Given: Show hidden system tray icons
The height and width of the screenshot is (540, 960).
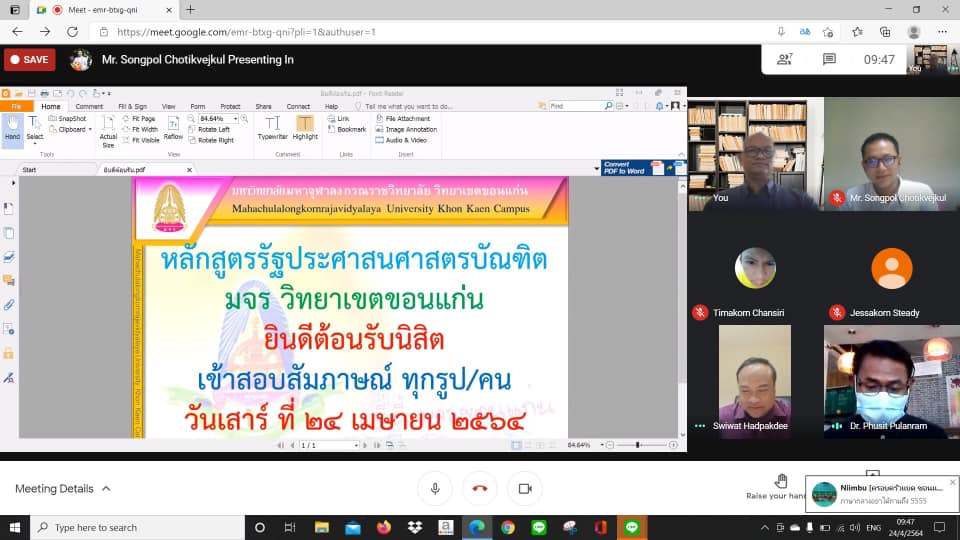Looking at the screenshot, I should point(765,528).
